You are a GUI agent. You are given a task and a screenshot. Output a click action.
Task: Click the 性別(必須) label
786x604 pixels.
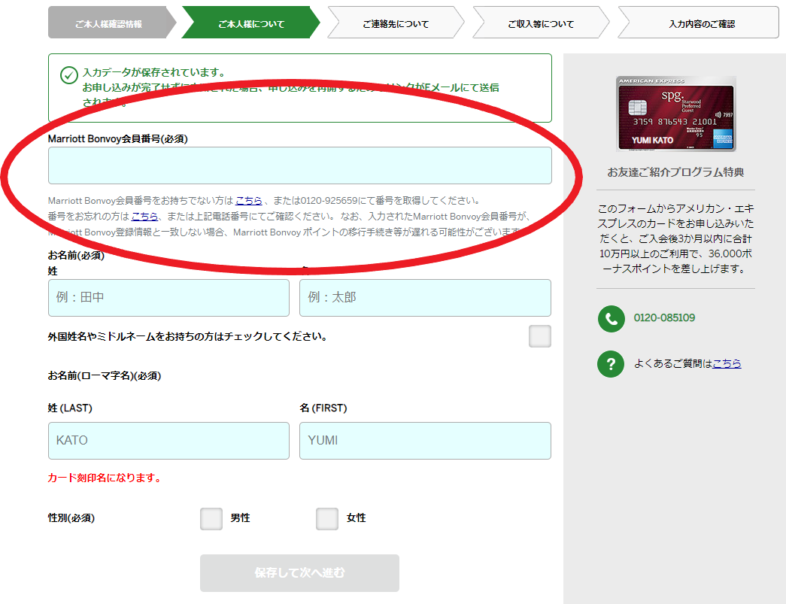click(71, 518)
